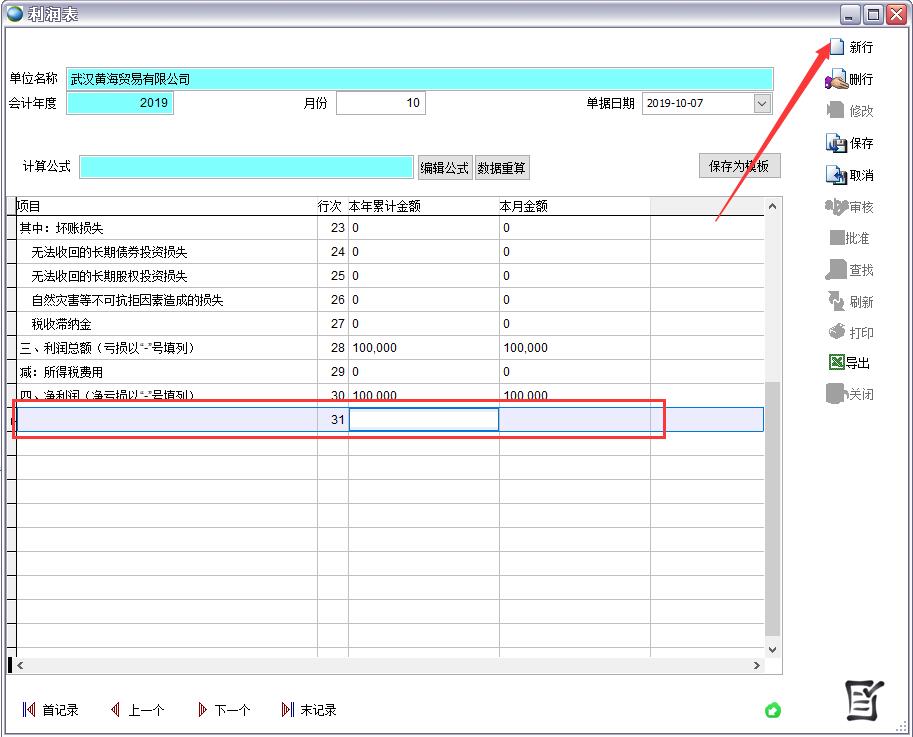Click the 数据重算 (Recalculate Data) button
Viewport: 913px width, 737px height.
point(503,167)
